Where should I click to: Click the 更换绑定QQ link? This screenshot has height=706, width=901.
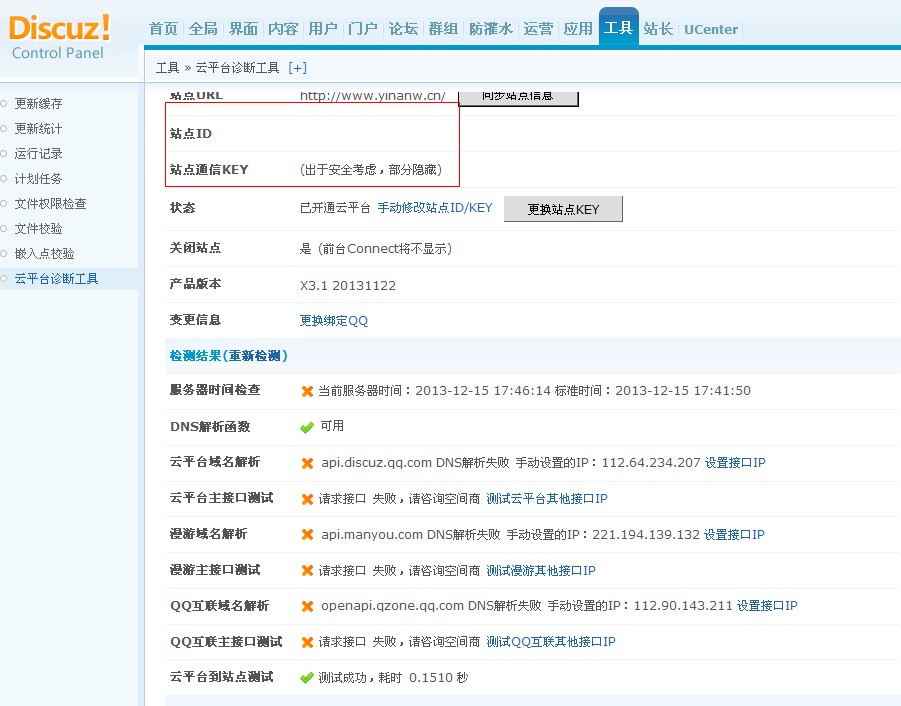pos(333,321)
